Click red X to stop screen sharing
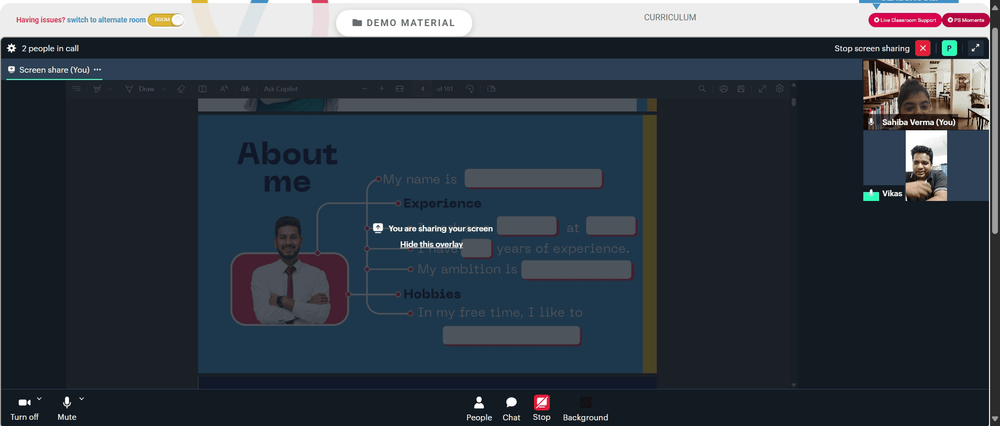The height and width of the screenshot is (426, 1000). point(923,48)
